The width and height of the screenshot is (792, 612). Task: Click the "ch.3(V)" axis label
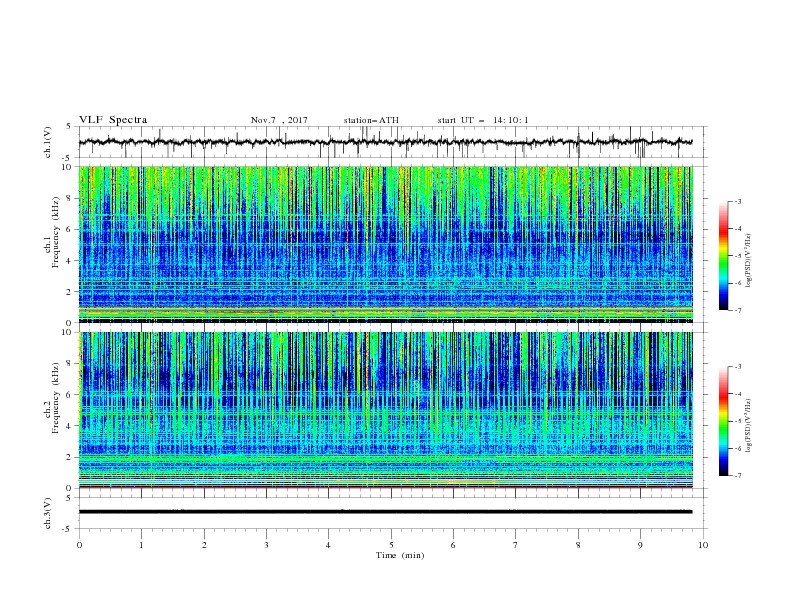click(x=48, y=513)
